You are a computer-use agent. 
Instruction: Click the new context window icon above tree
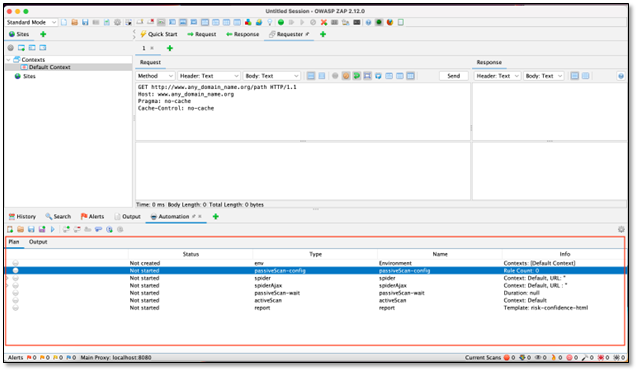point(21,48)
